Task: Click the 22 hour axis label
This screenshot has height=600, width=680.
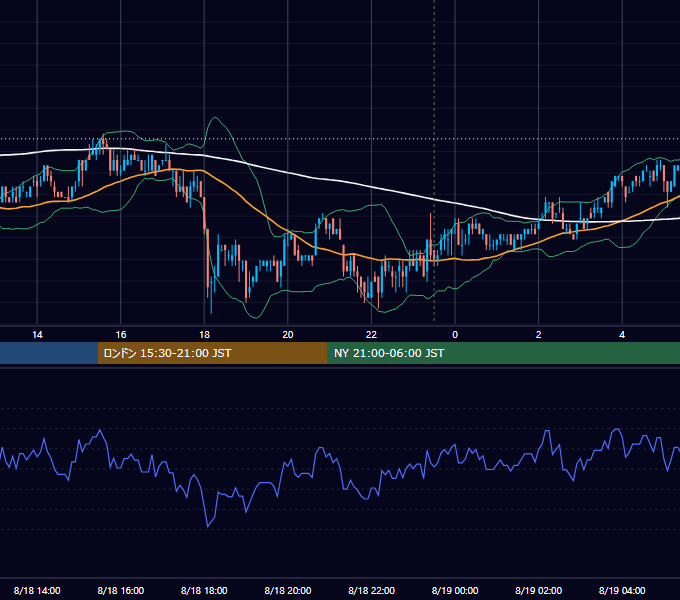Action: 371,335
